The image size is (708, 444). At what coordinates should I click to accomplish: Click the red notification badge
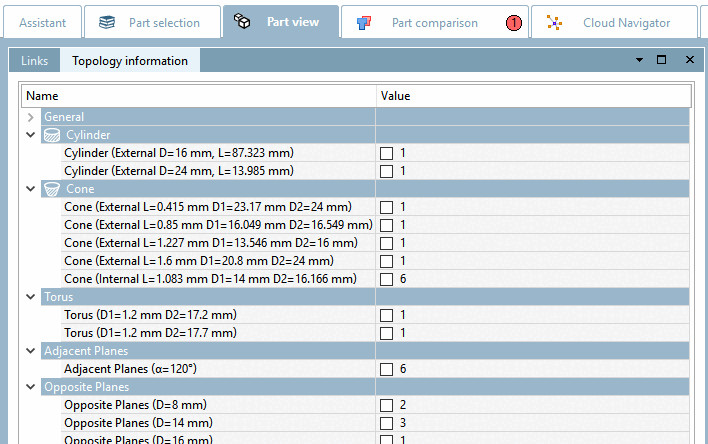coord(514,22)
